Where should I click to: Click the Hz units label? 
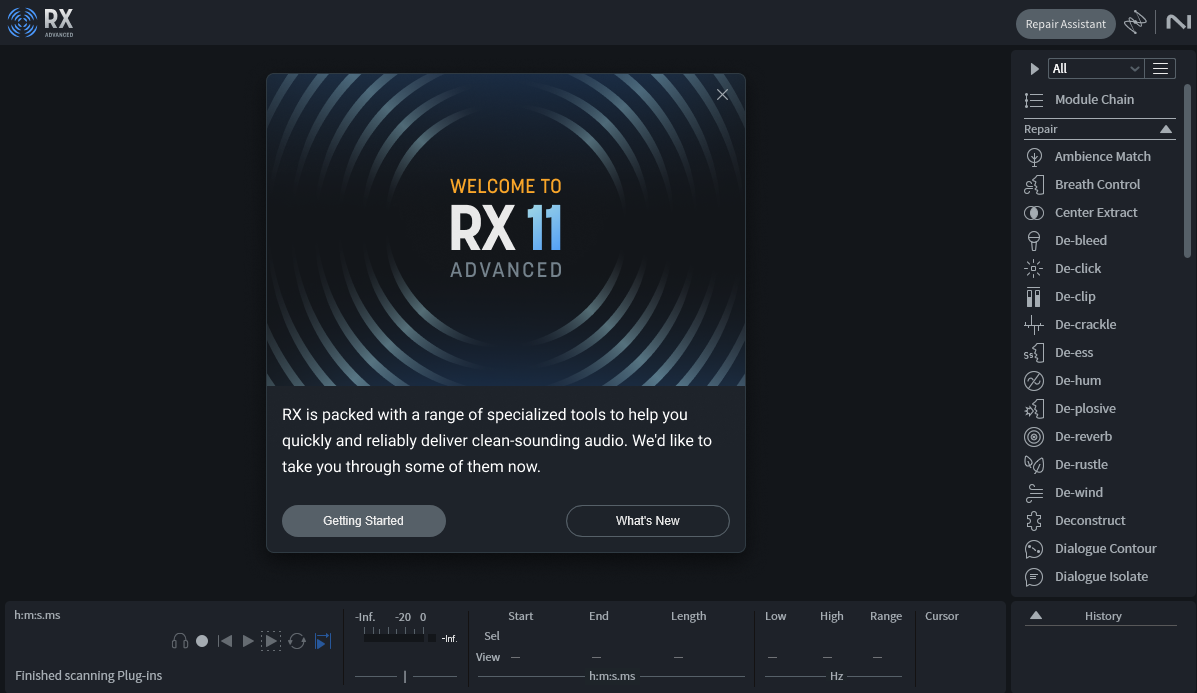pyautogui.click(x=837, y=676)
